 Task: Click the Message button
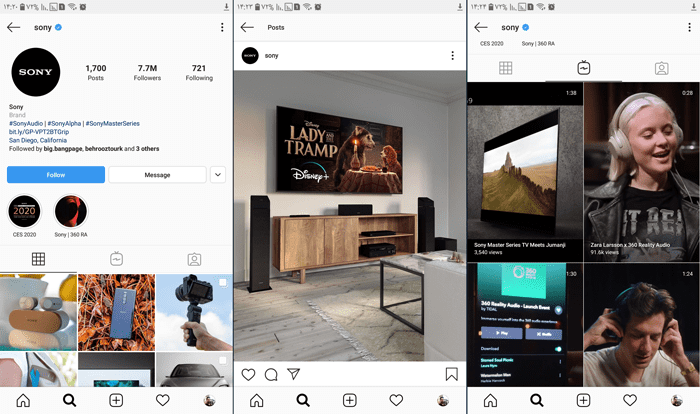tap(157, 175)
